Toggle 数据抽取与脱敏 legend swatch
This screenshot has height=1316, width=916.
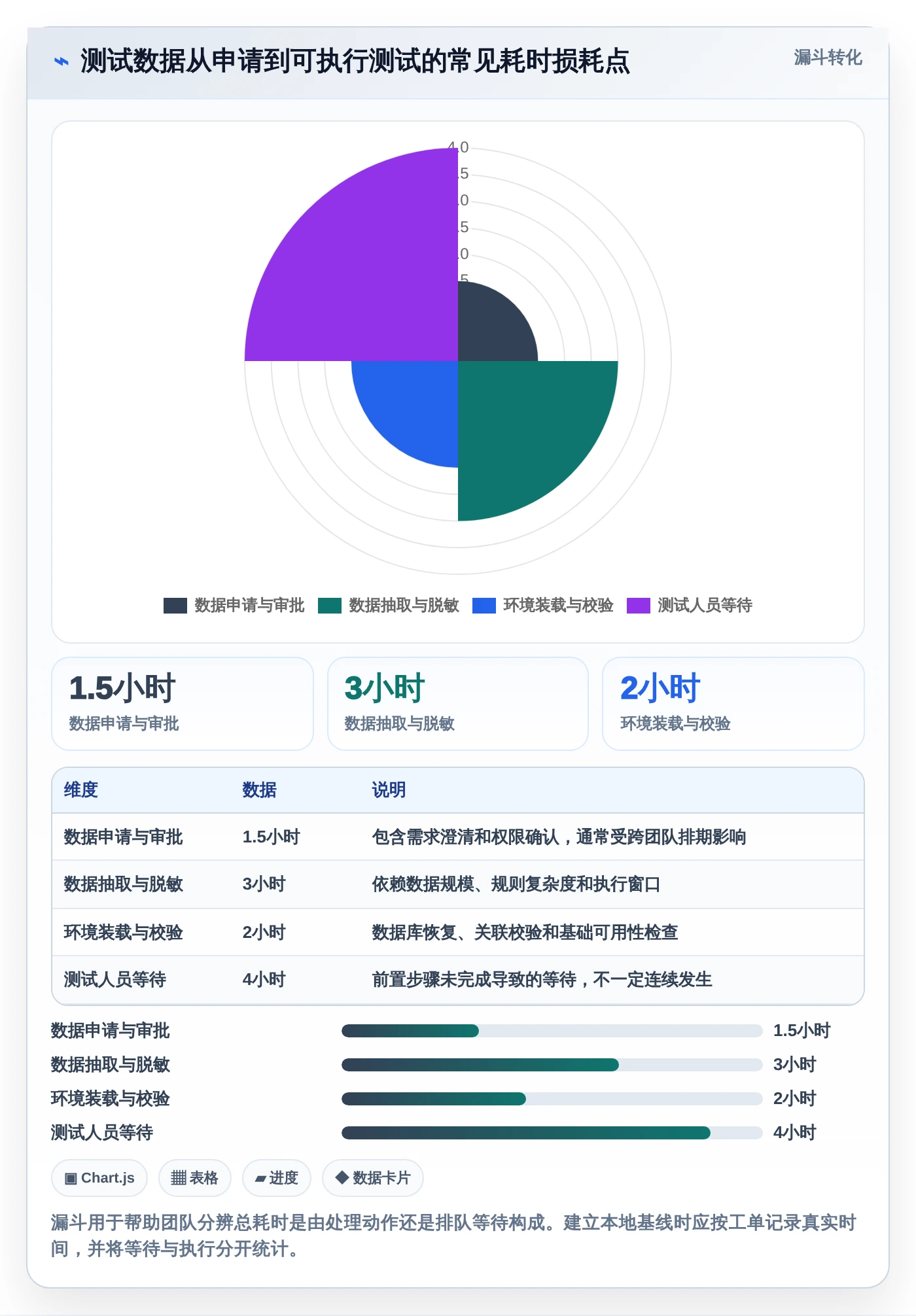[x=330, y=606]
